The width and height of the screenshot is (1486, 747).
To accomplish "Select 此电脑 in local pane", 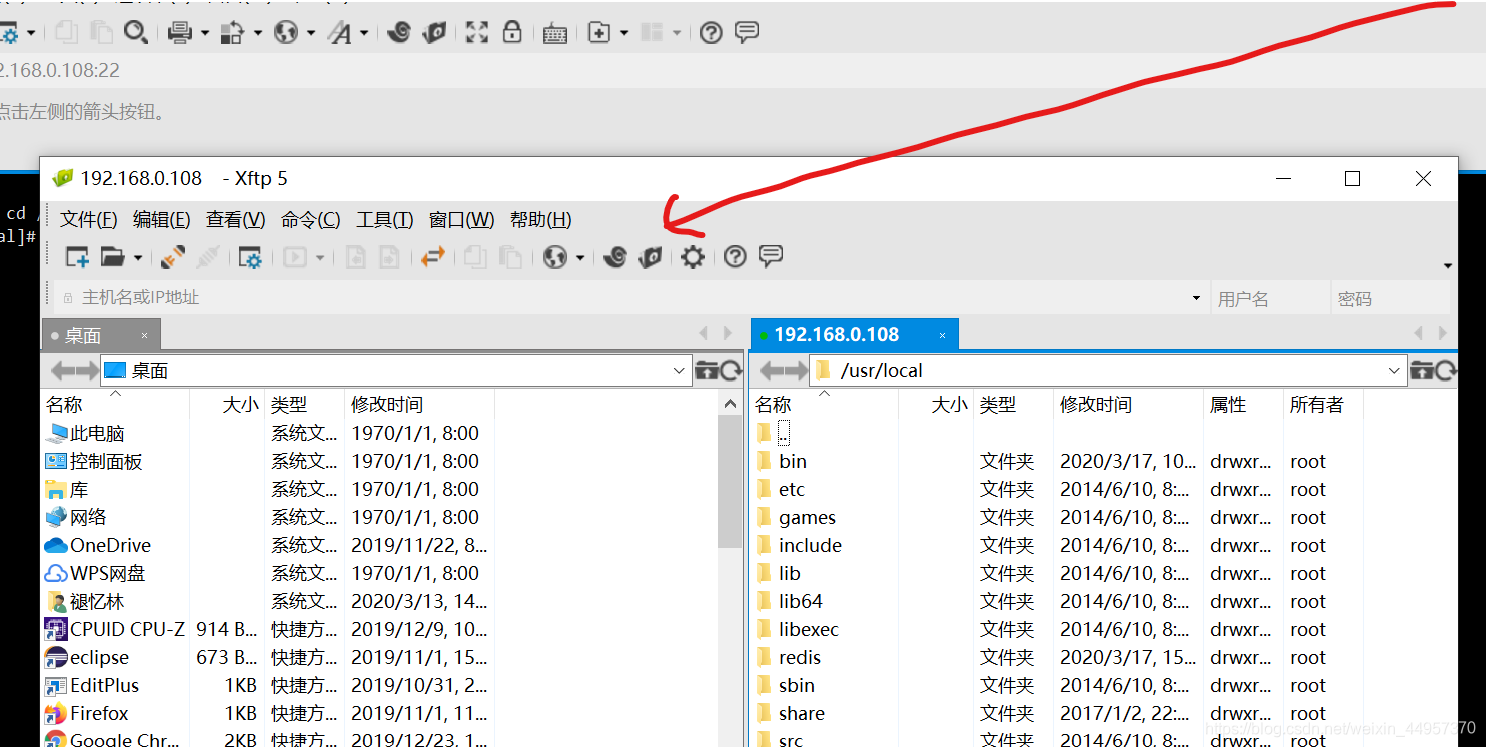I will [x=97, y=434].
